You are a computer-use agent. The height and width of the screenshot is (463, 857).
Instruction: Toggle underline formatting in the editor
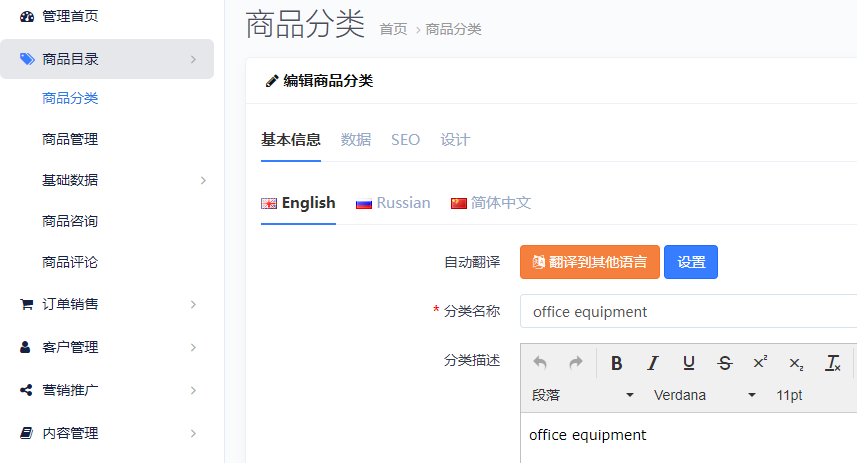tap(689, 362)
